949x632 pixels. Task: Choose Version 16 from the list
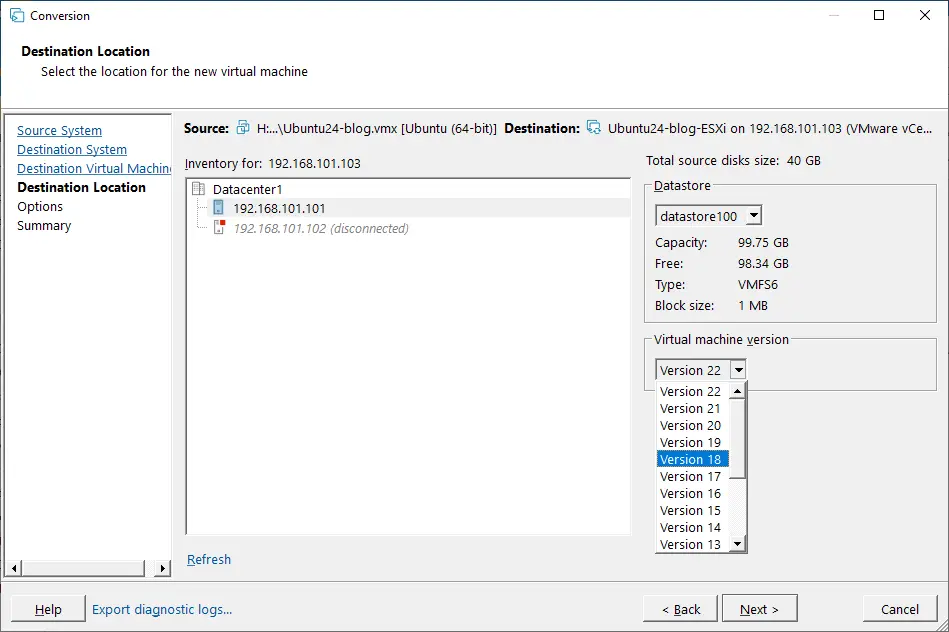(x=692, y=493)
